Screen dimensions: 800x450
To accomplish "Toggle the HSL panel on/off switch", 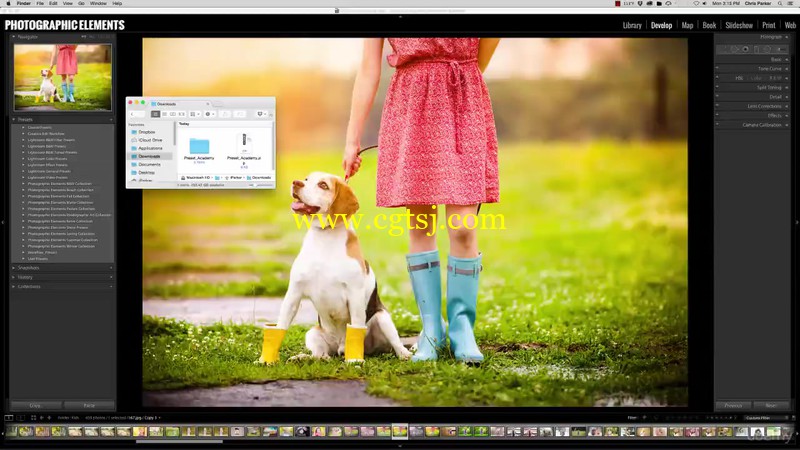I will (x=717, y=78).
